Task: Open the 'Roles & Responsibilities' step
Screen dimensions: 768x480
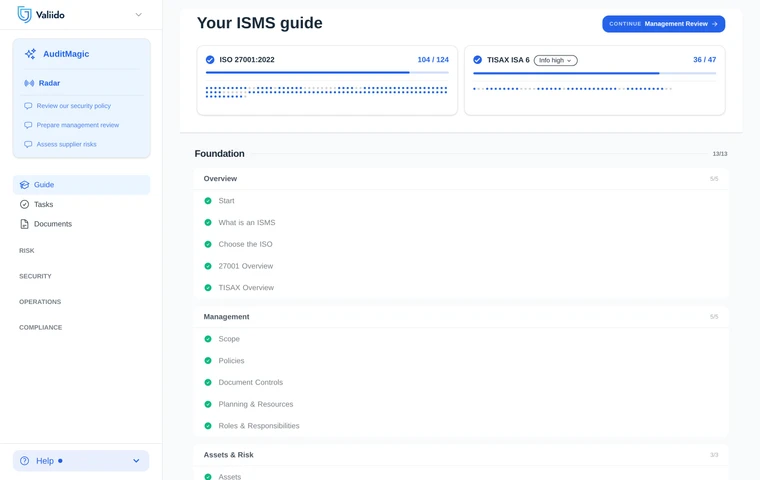Action: (x=259, y=426)
